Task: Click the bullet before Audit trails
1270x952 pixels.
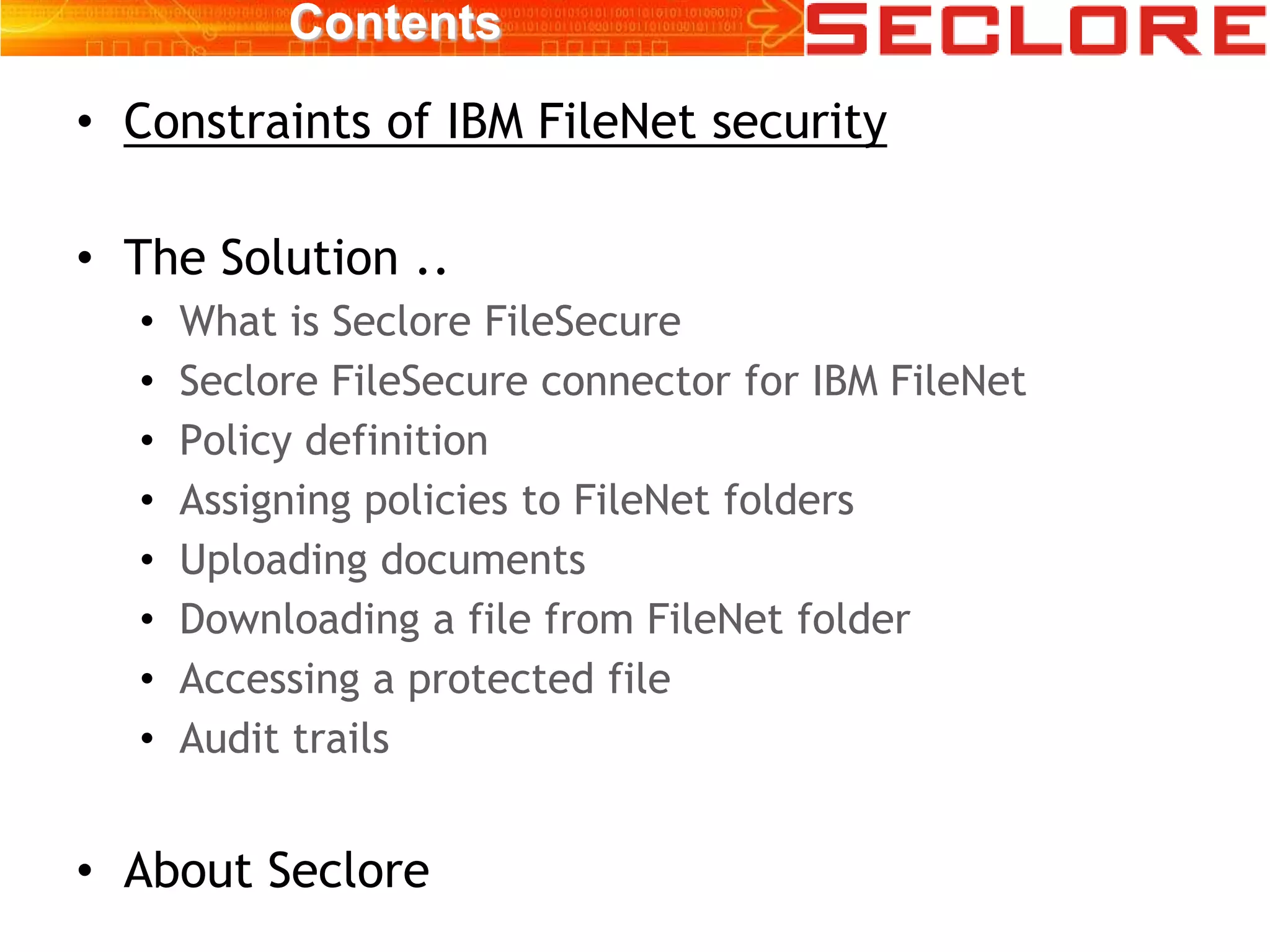Action: (147, 738)
